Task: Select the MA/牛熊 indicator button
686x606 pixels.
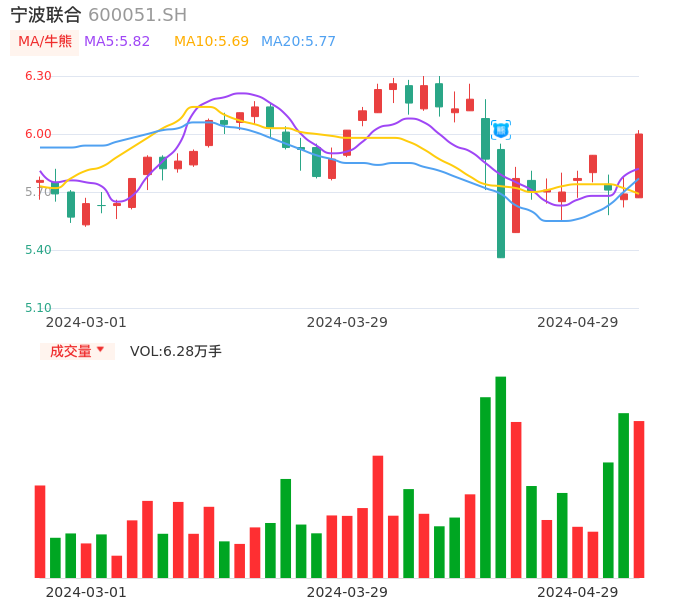Action: pyautogui.click(x=45, y=42)
